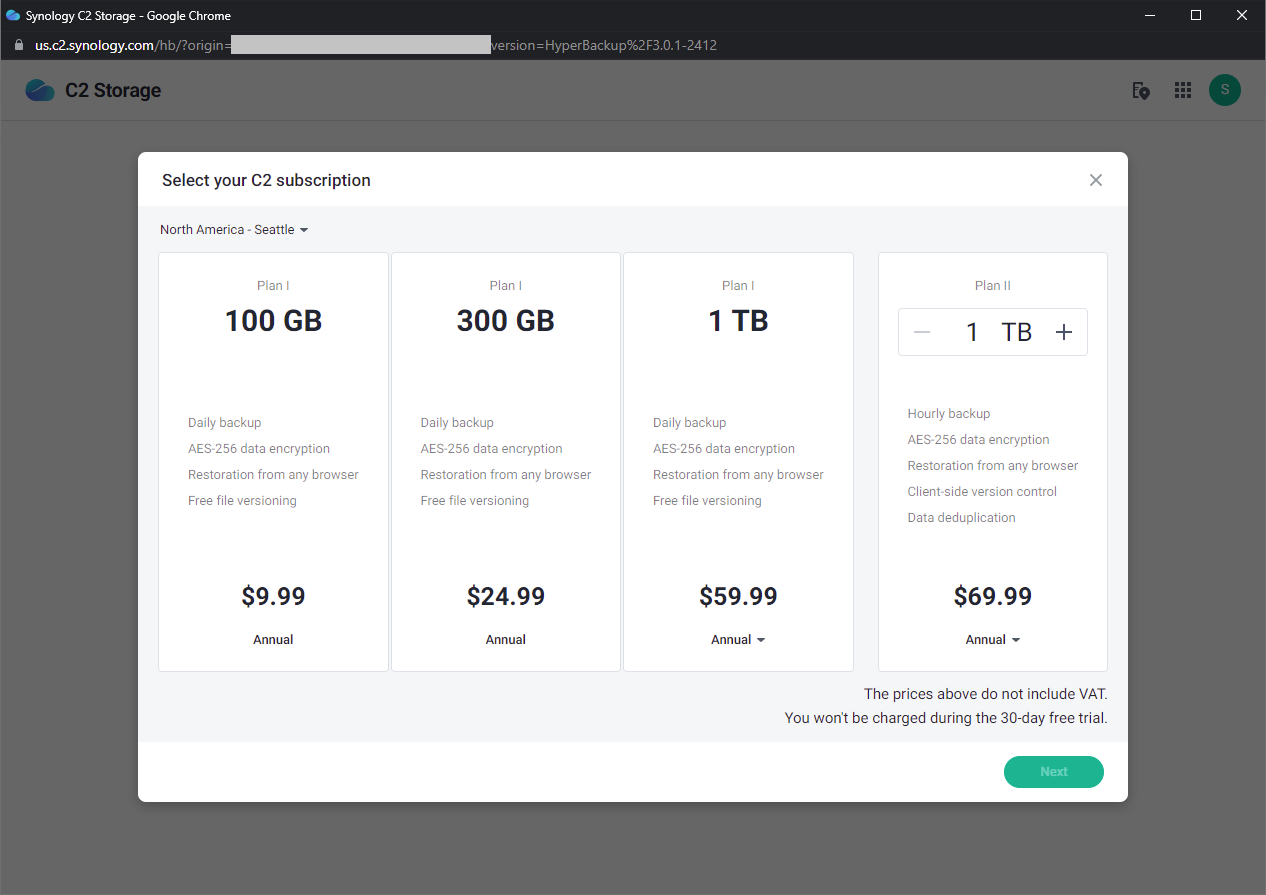Minimize the Chrome window

click(1150, 15)
